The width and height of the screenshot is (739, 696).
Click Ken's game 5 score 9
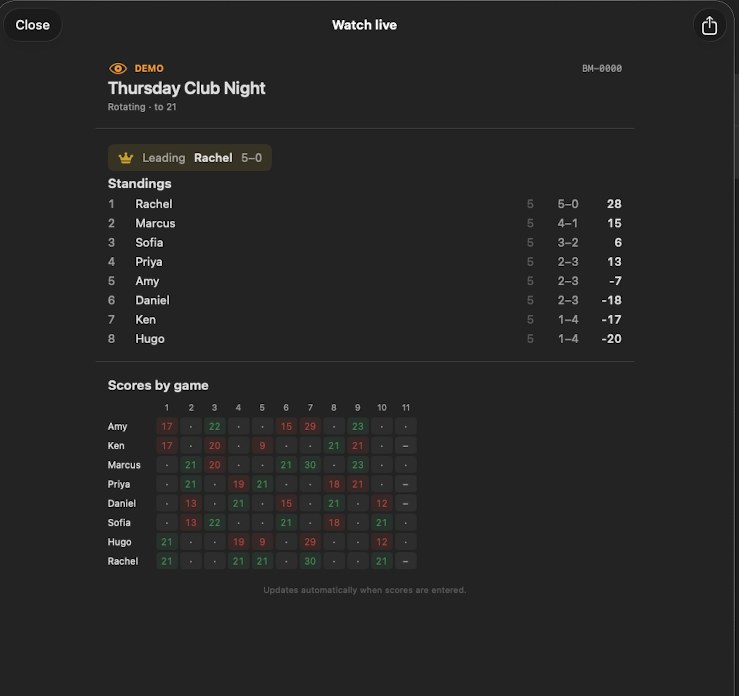262,446
